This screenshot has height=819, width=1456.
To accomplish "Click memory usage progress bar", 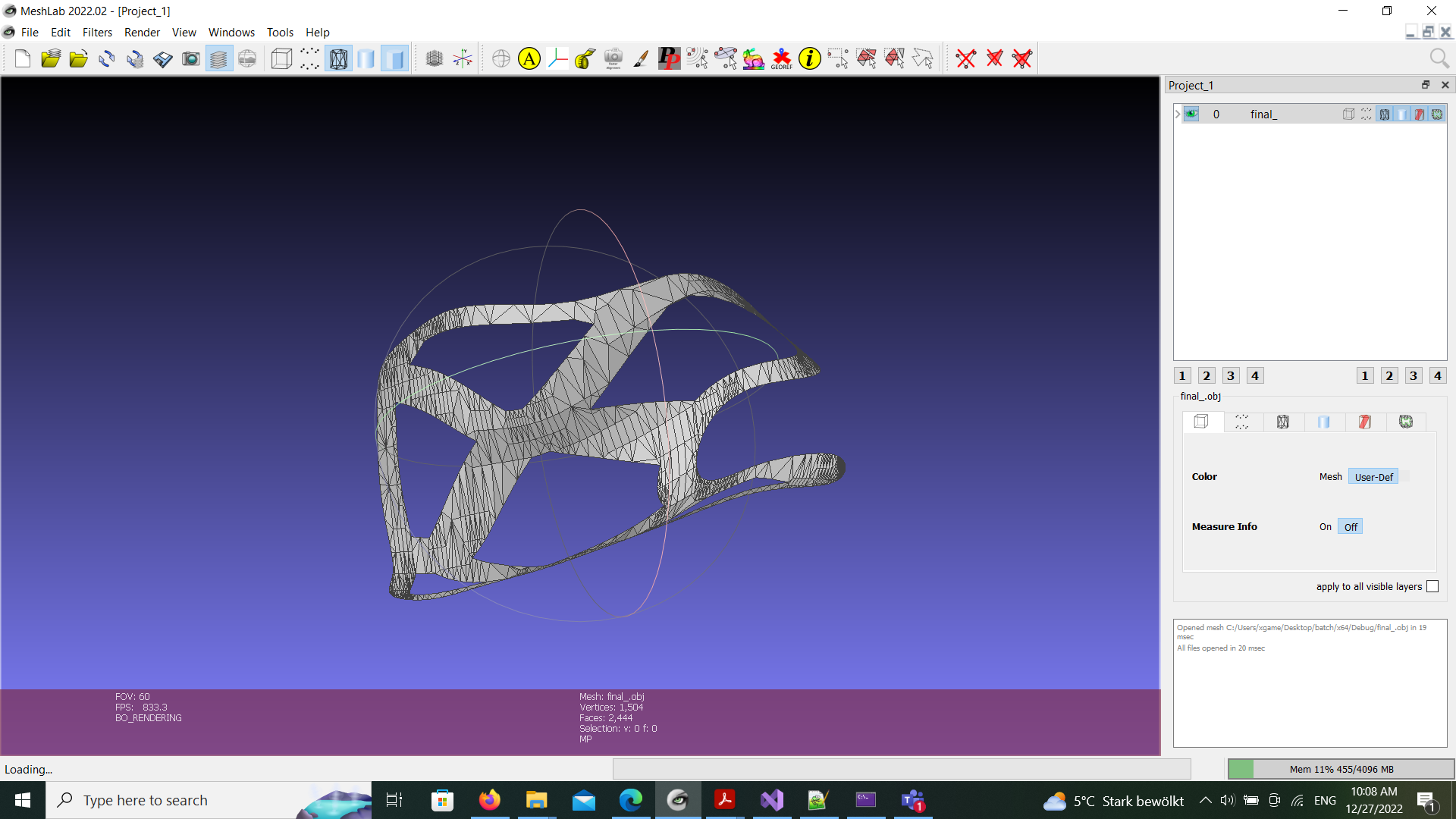I will 1341,769.
